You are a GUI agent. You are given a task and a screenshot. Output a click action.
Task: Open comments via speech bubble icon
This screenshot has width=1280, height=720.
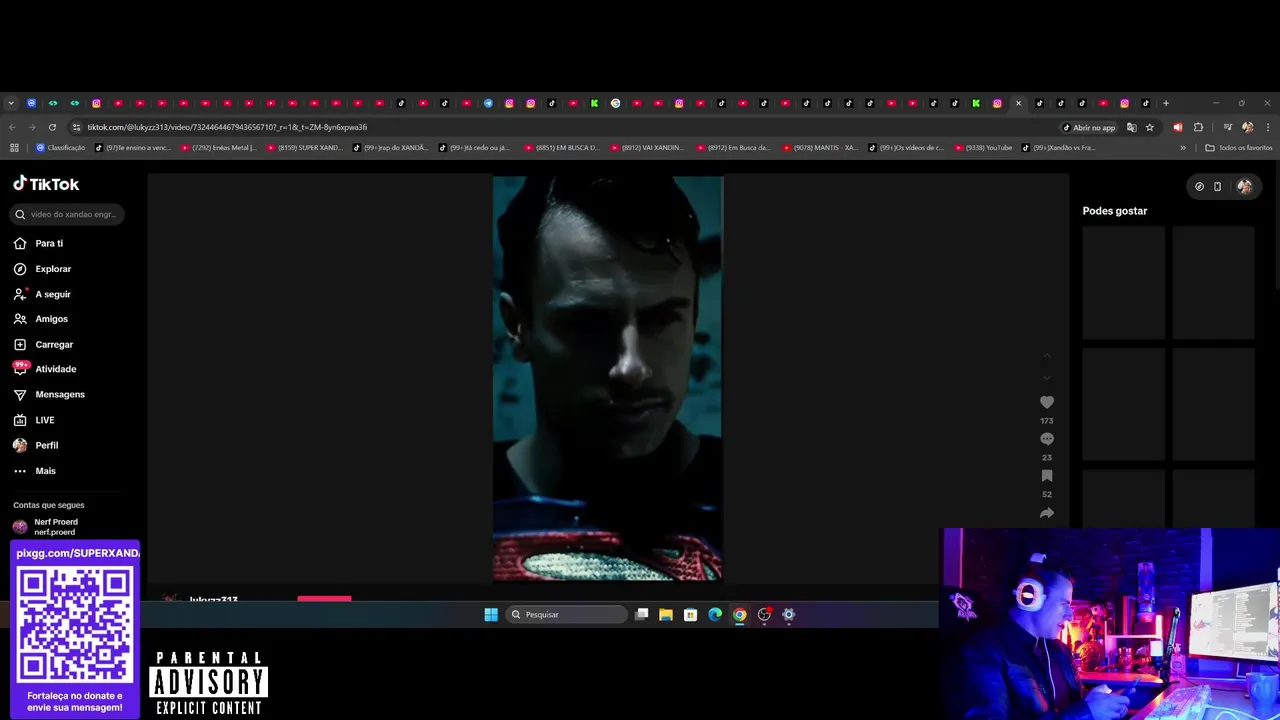(1047, 439)
